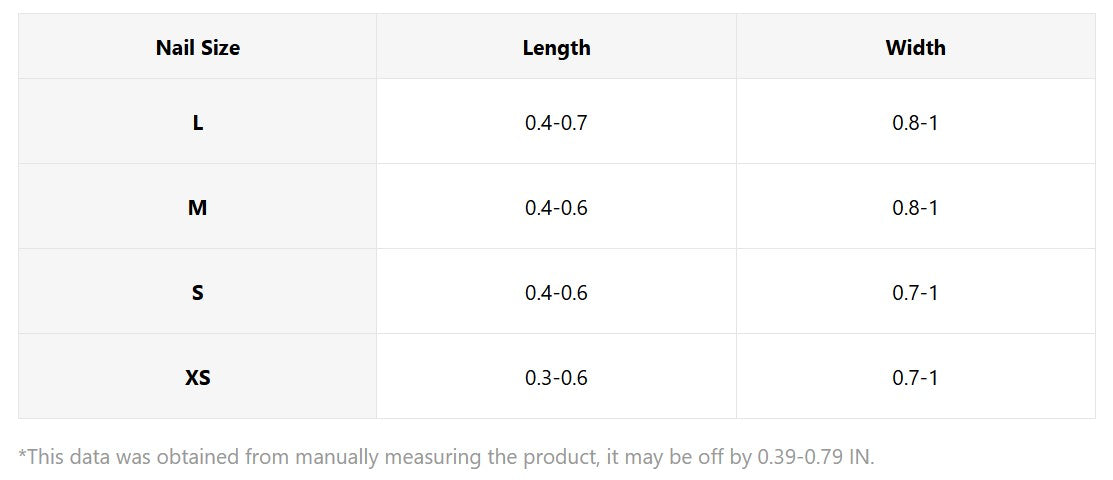Select the Width value for size XS

[915, 378]
